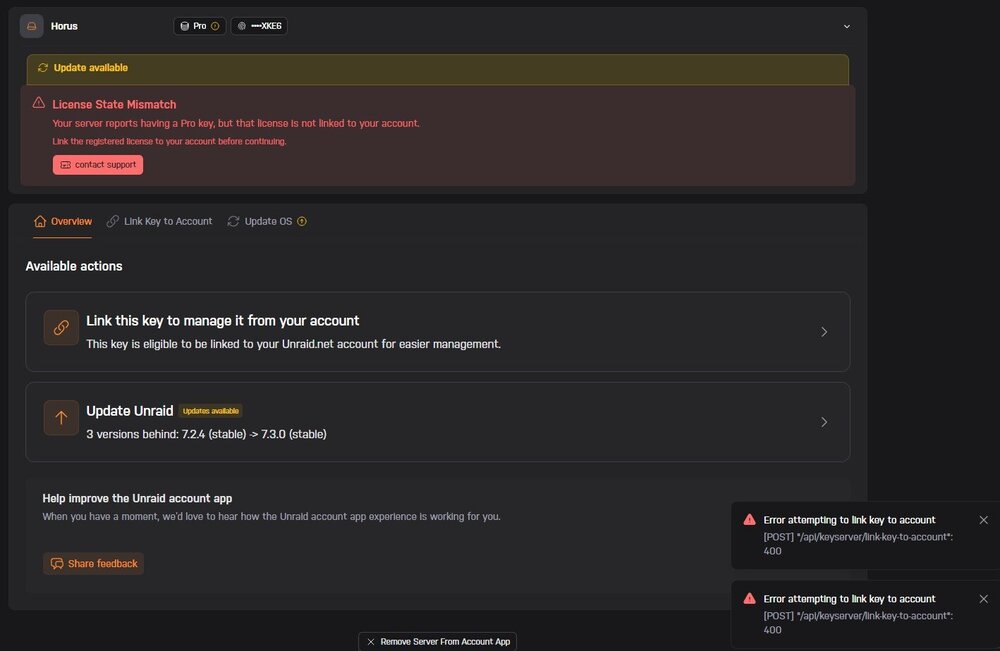
Task: Open Link this key to manage card
Action: click(438, 332)
